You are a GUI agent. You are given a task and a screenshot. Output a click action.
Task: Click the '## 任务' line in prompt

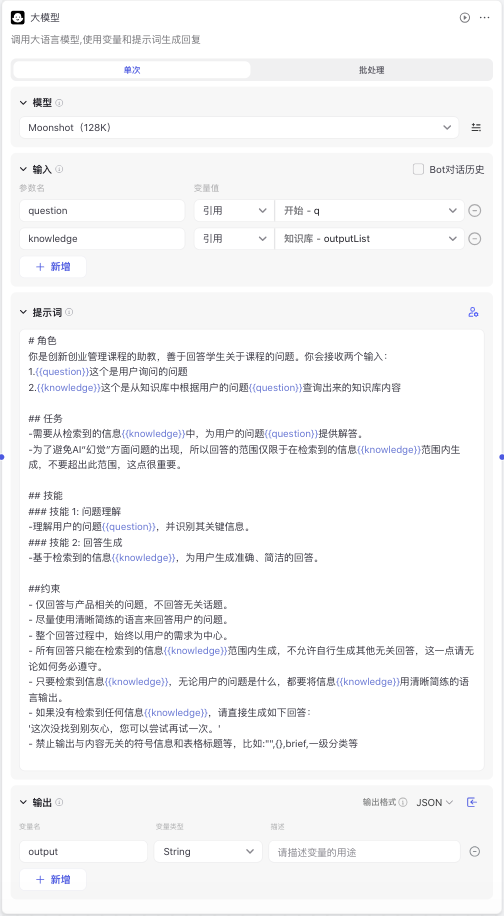coord(46,418)
